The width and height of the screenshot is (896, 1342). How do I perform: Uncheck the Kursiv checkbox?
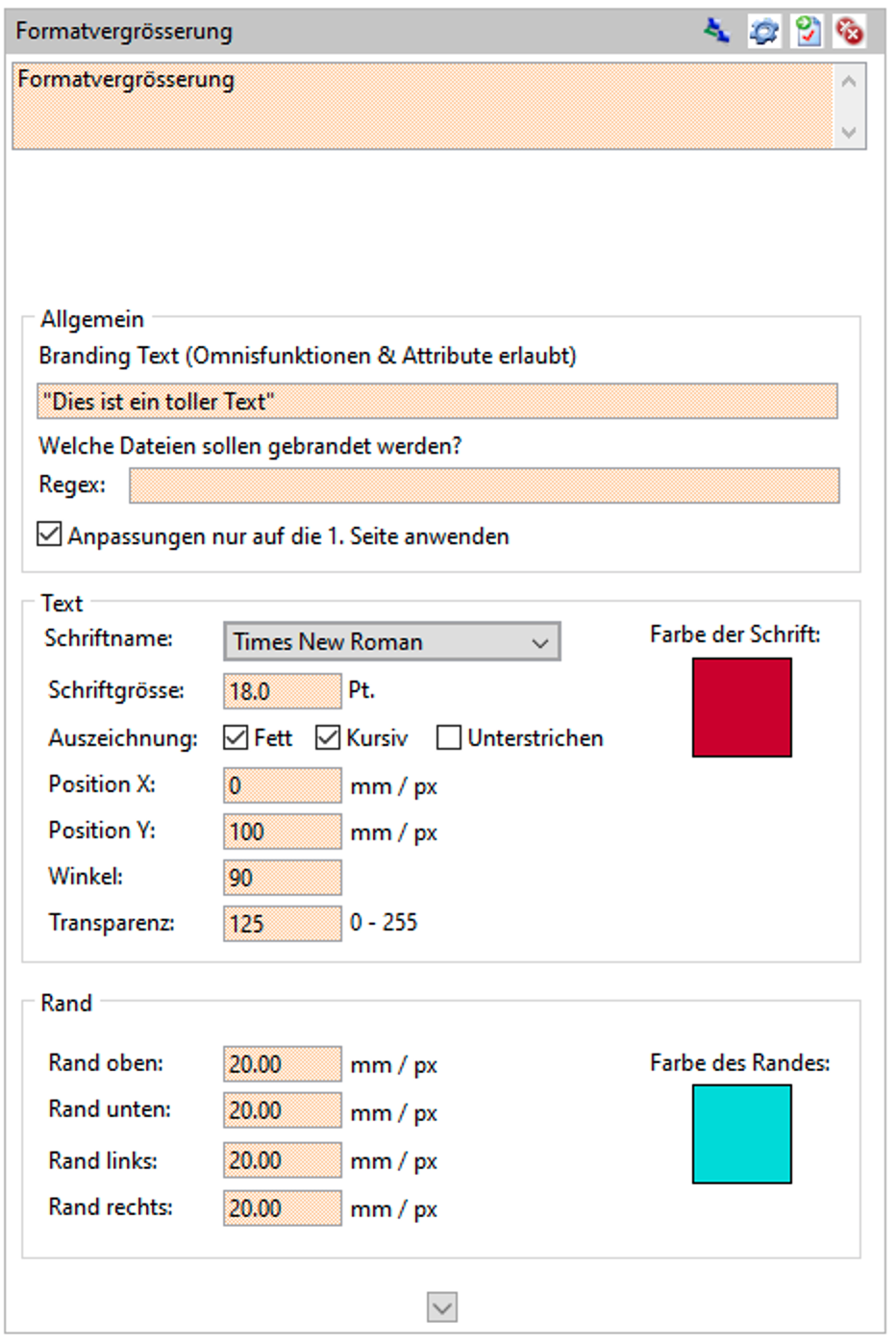coord(328,737)
